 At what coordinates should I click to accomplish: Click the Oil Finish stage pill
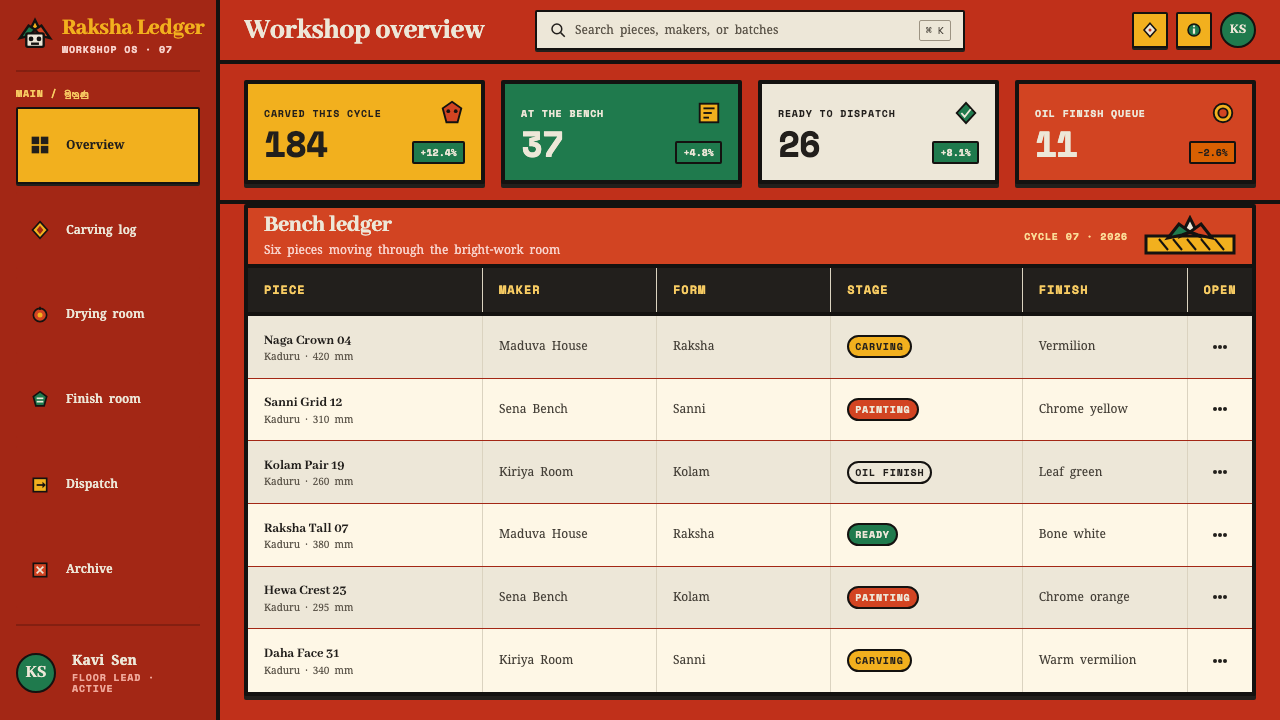pos(889,472)
